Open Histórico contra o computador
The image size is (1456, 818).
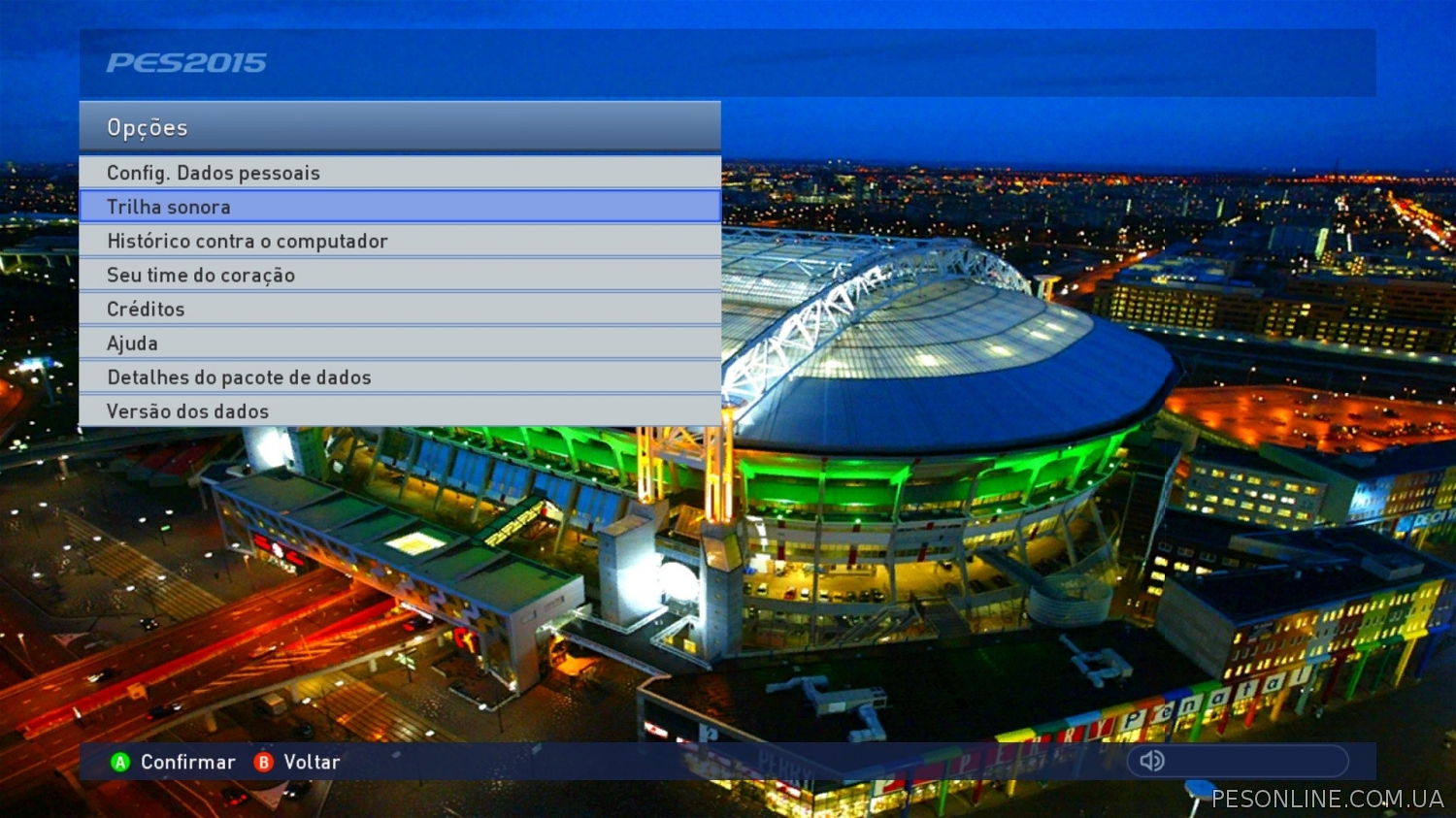click(x=400, y=241)
